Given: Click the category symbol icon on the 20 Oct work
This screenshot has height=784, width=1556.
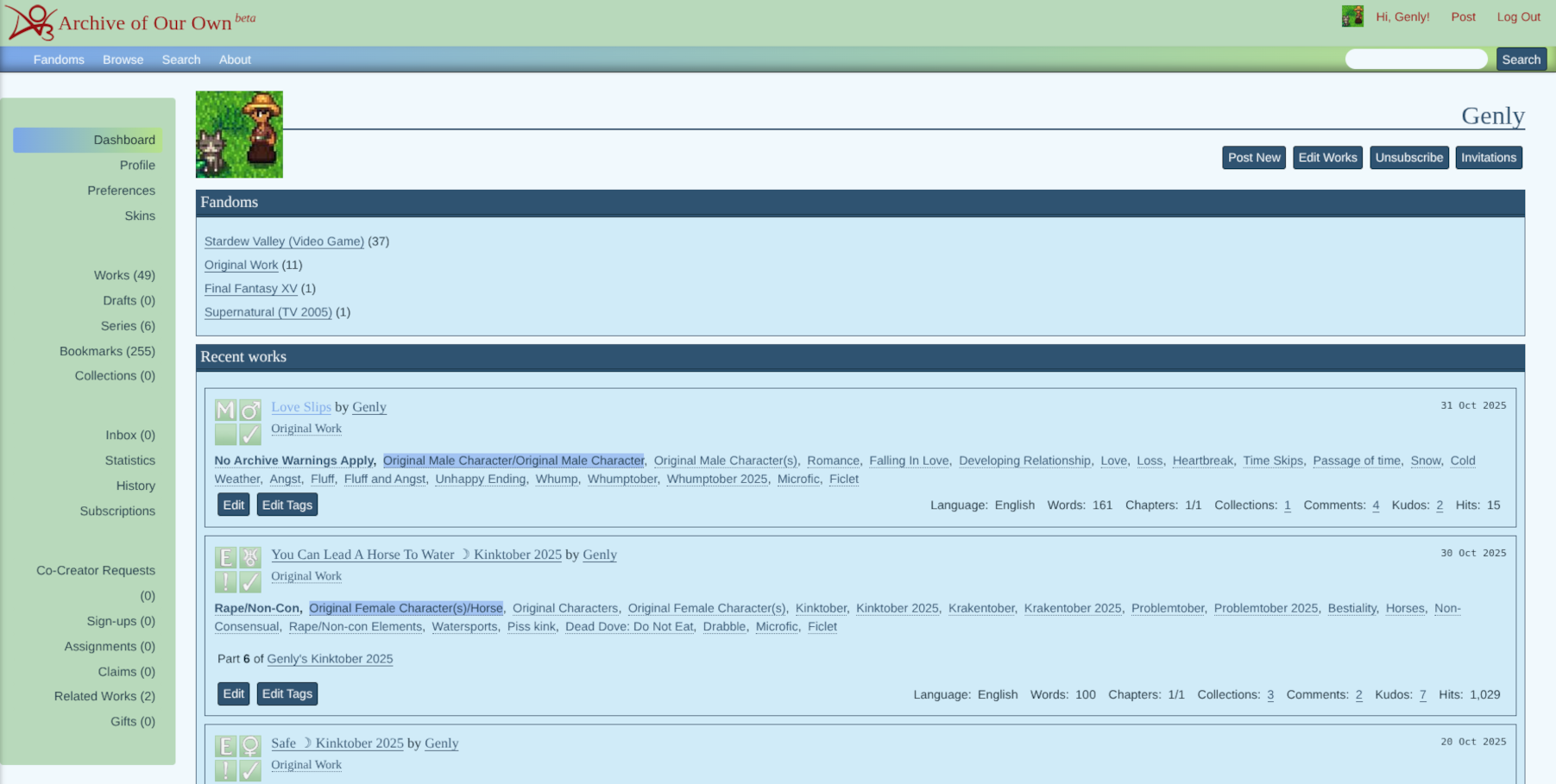Looking at the screenshot, I should (x=250, y=746).
